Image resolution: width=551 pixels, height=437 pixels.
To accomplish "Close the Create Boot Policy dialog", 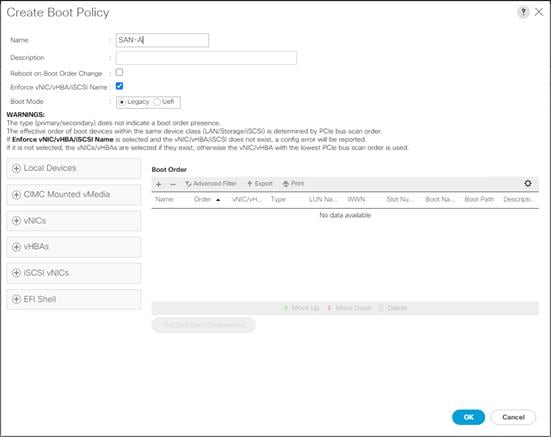I will click(539, 12).
